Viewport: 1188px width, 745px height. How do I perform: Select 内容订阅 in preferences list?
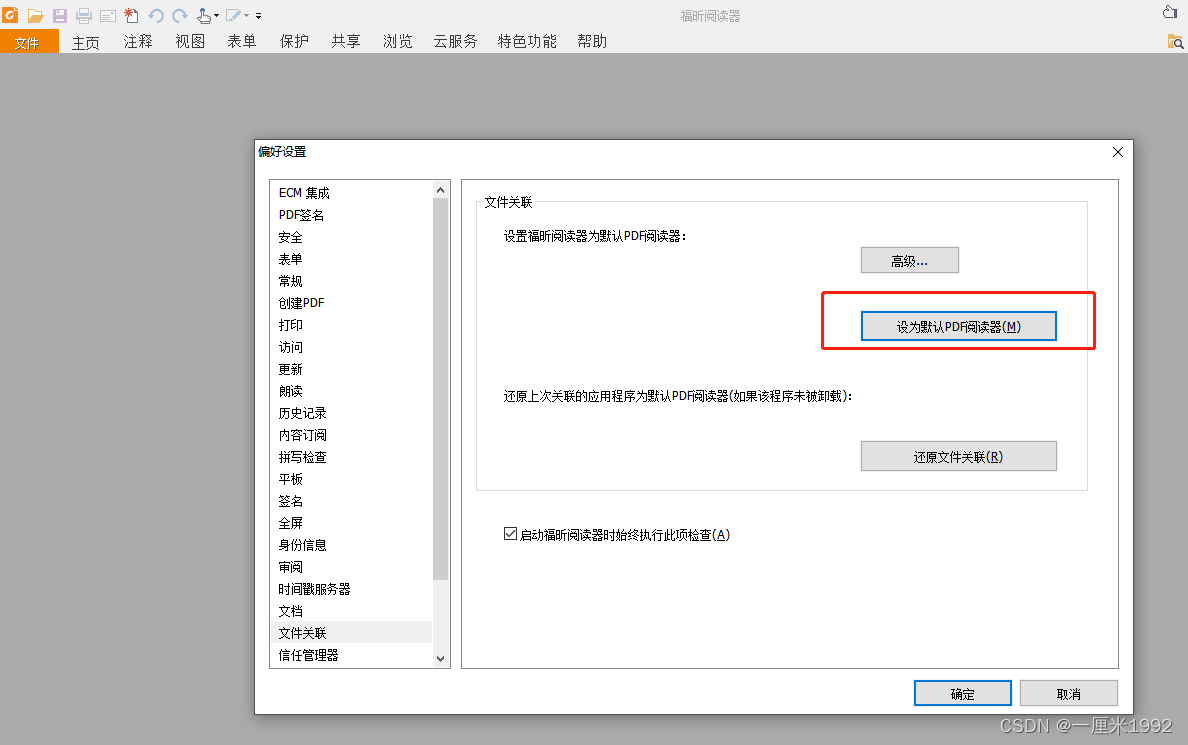click(351, 435)
